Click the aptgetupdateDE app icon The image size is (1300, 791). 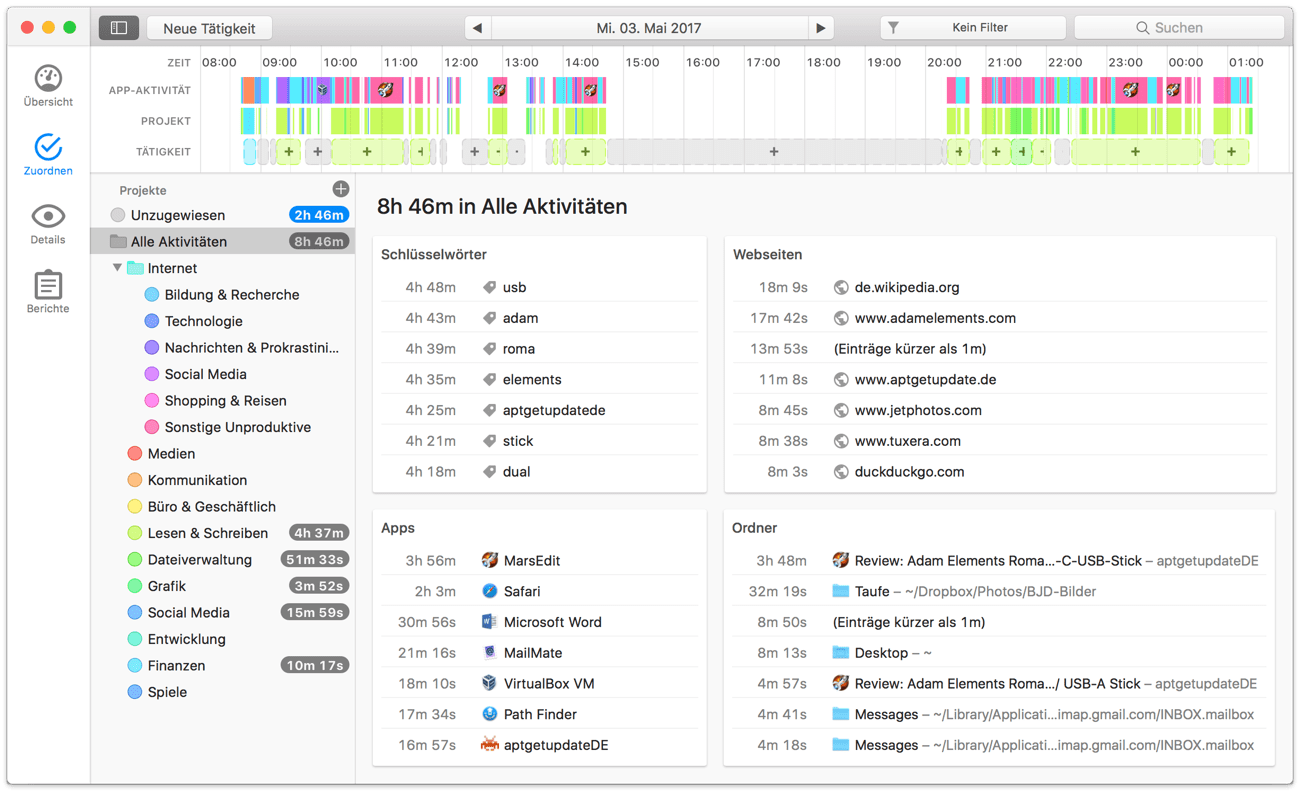click(x=490, y=745)
